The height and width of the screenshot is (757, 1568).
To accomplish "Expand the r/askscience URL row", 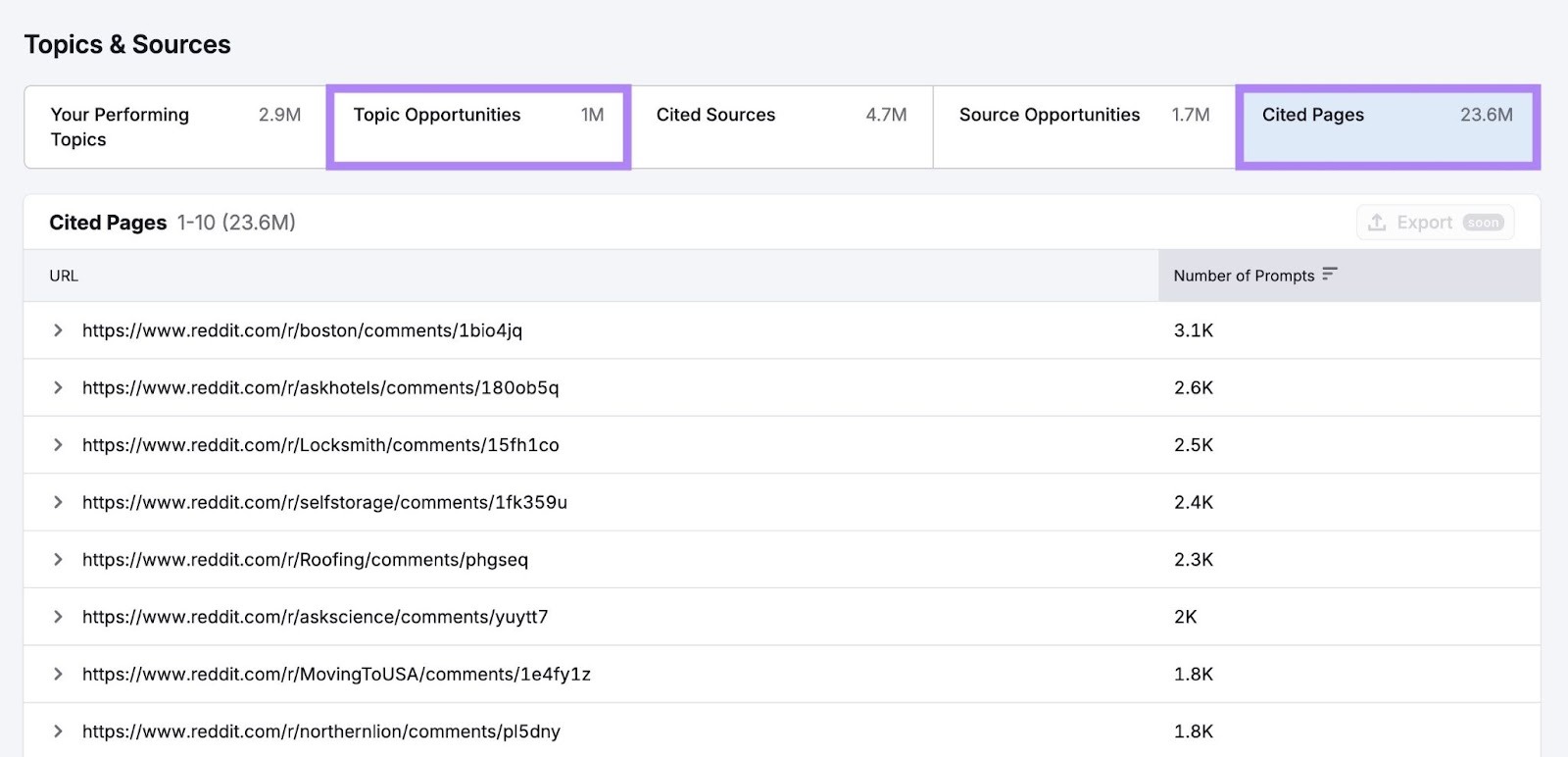I will [58, 617].
